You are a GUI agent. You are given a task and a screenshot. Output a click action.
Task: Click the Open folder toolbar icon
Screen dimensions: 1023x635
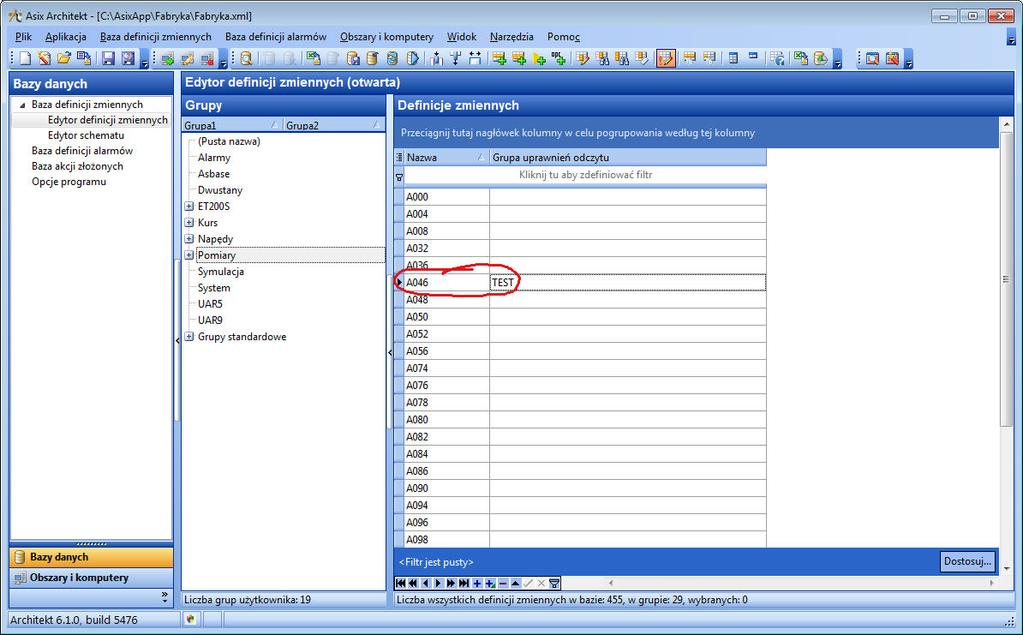(64, 58)
